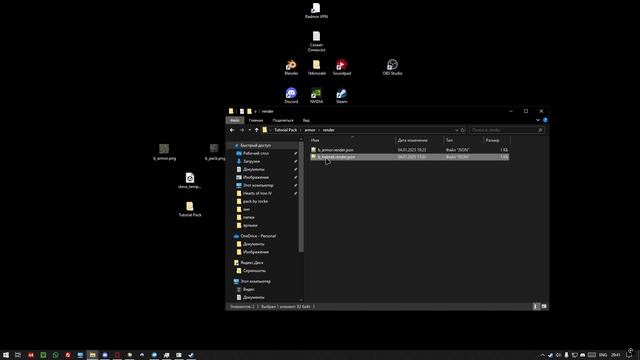Image resolution: width=640 pixels, height=360 pixels.
Task: Go back in Explorer navigation
Action: [x=232, y=130]
